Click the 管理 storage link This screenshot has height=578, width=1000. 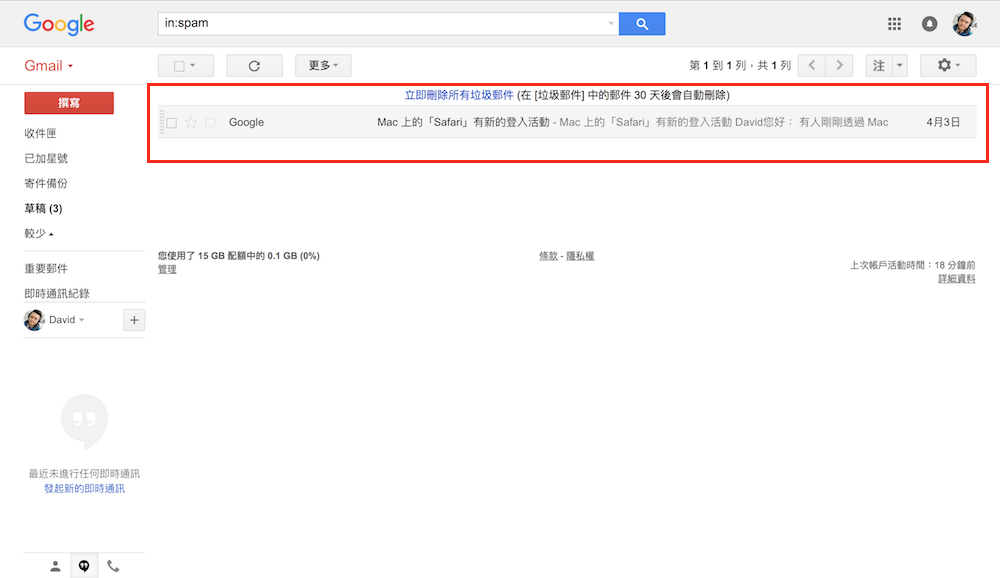click(167, 270)
